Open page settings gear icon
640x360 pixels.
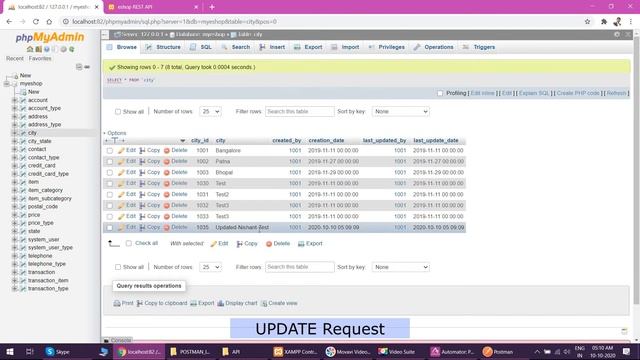click(x=617, y=35)
